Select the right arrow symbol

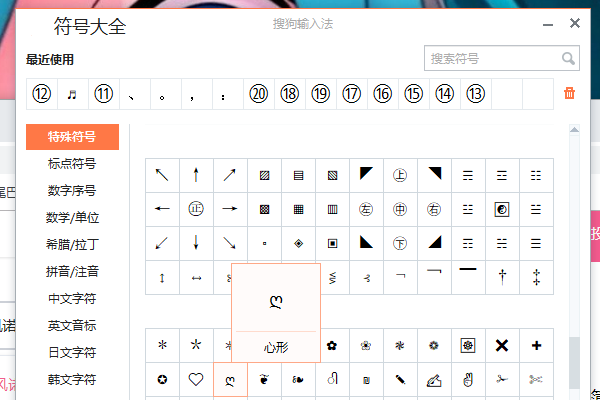pos(230,209)
